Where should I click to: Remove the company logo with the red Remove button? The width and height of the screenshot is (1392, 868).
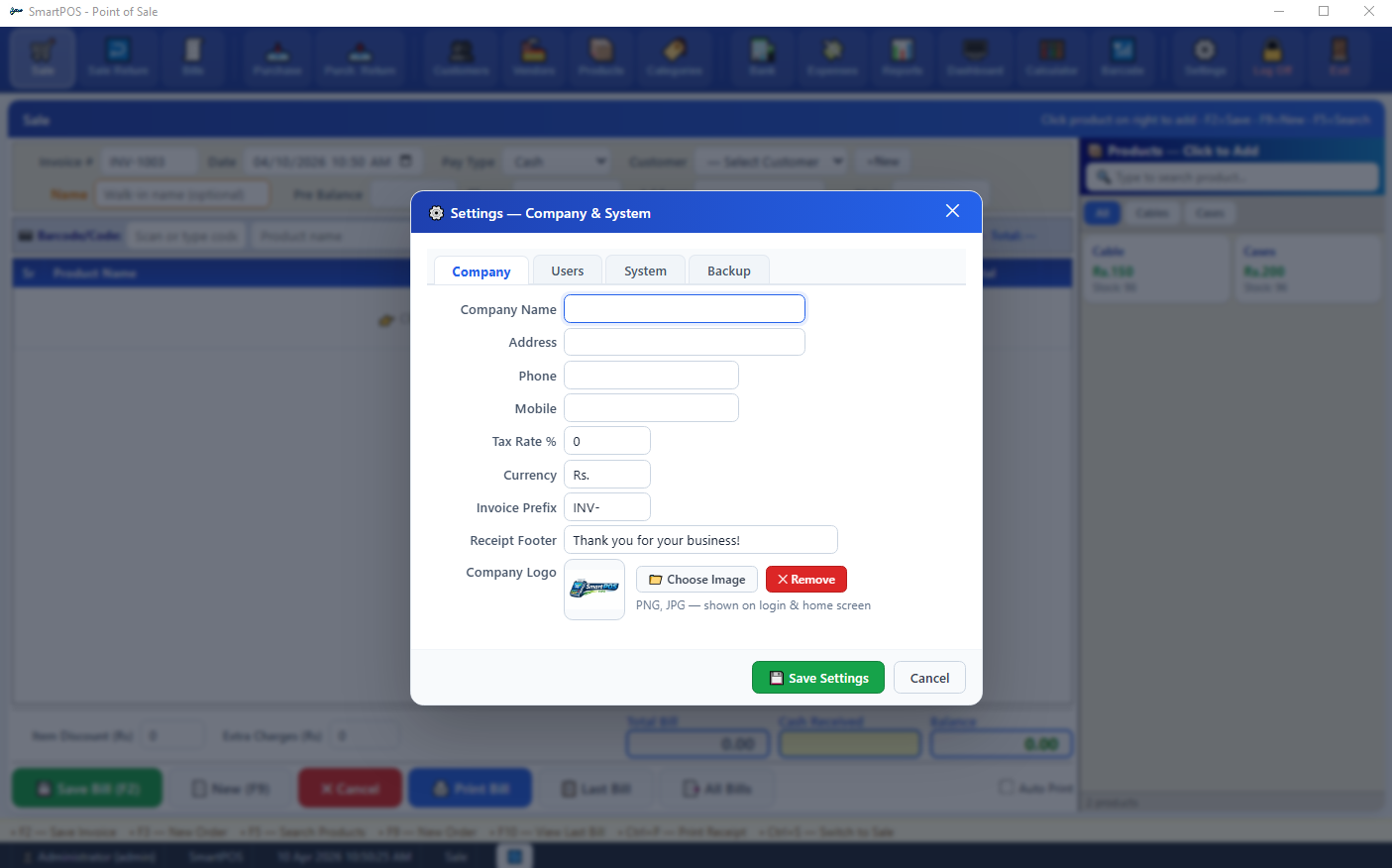point(806,580)
